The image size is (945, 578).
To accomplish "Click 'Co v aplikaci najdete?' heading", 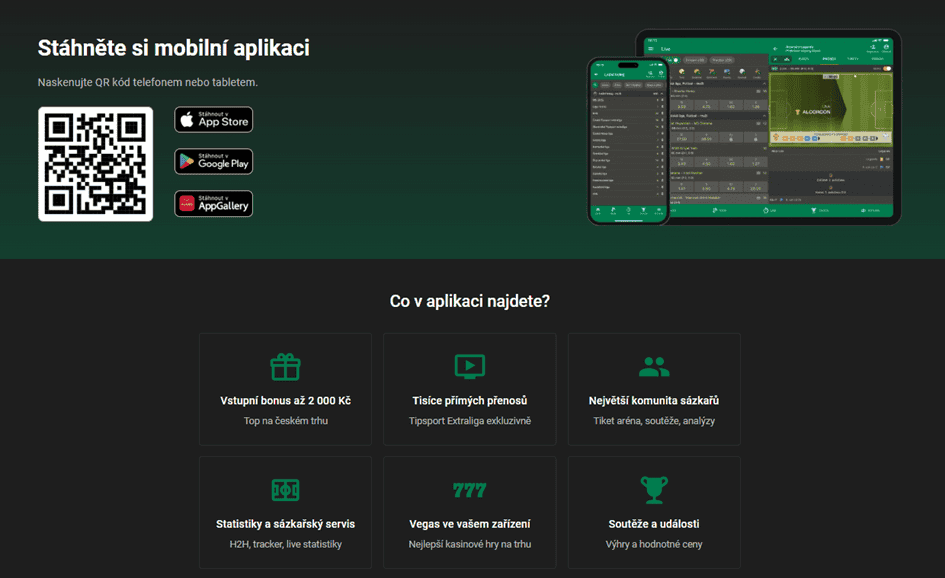I will (x=469, y=301).
